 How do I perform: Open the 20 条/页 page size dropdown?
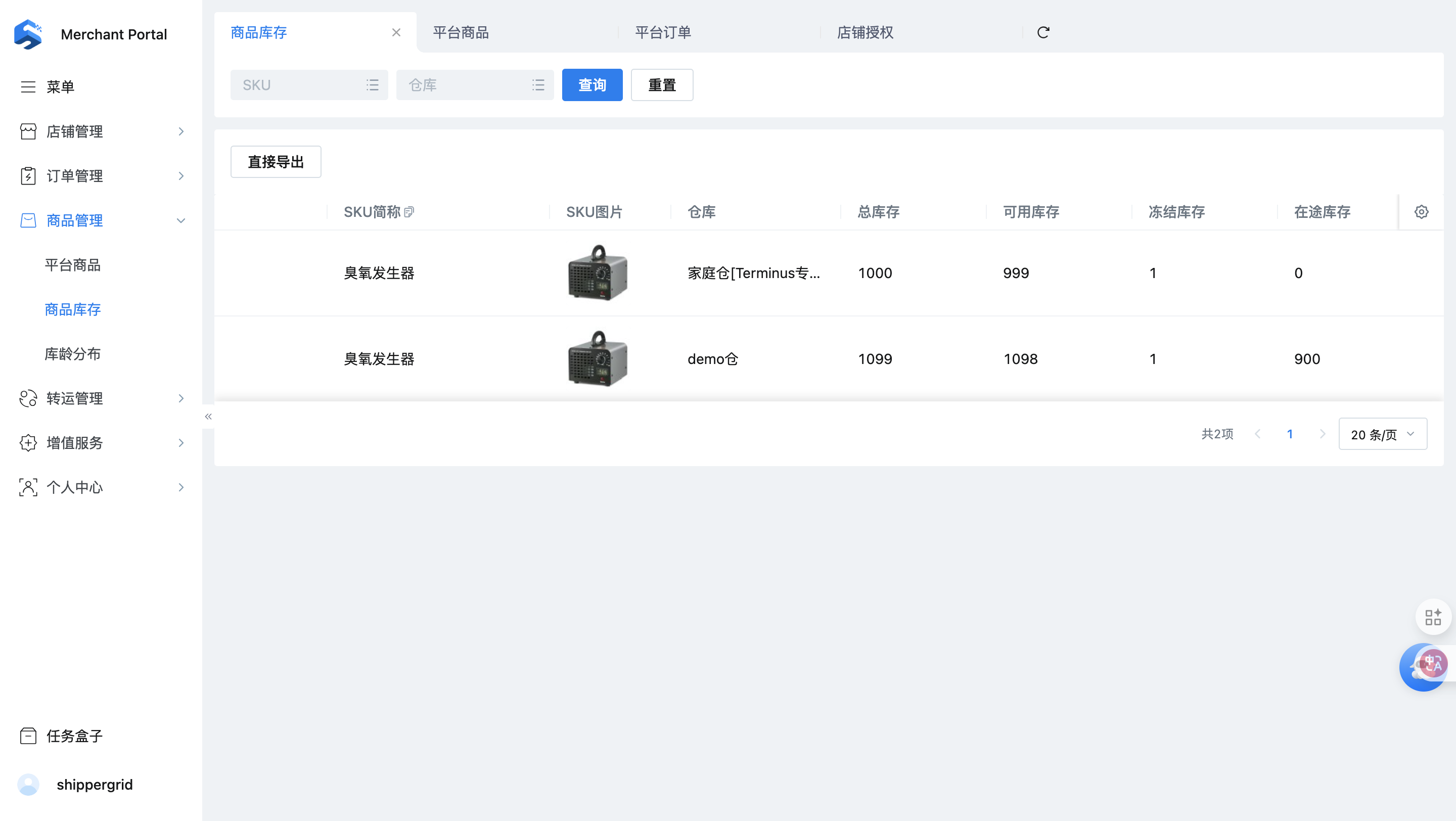tap(1382, 434)
